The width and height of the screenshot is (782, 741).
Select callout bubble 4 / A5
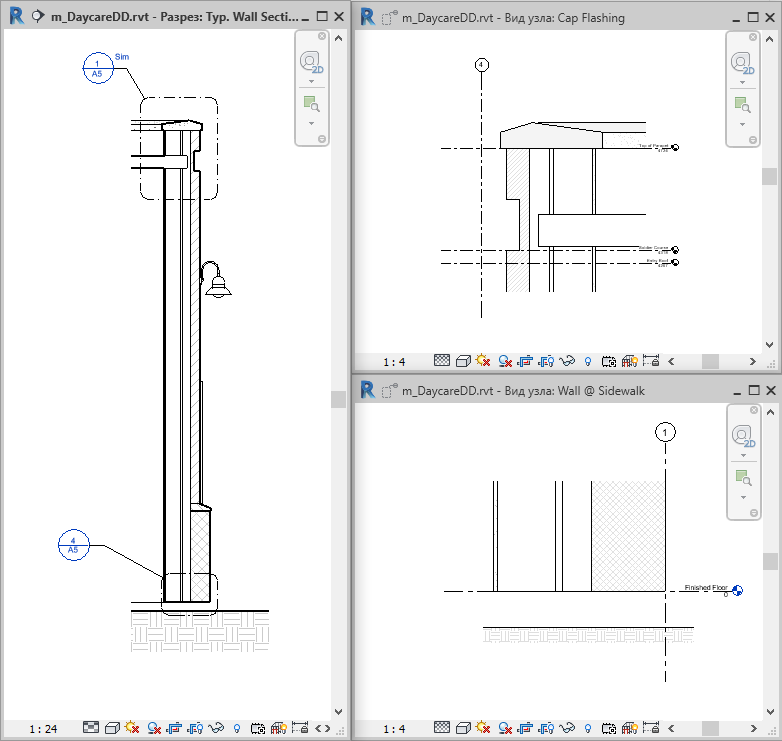click(x=74, y=545)
